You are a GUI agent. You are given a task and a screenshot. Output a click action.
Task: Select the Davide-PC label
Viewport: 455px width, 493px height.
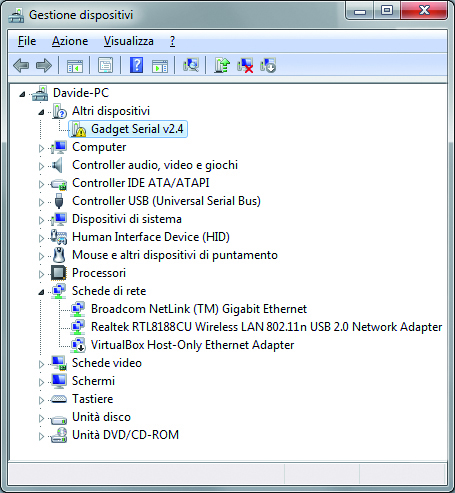pyautogui.click(x=81, y=93)
